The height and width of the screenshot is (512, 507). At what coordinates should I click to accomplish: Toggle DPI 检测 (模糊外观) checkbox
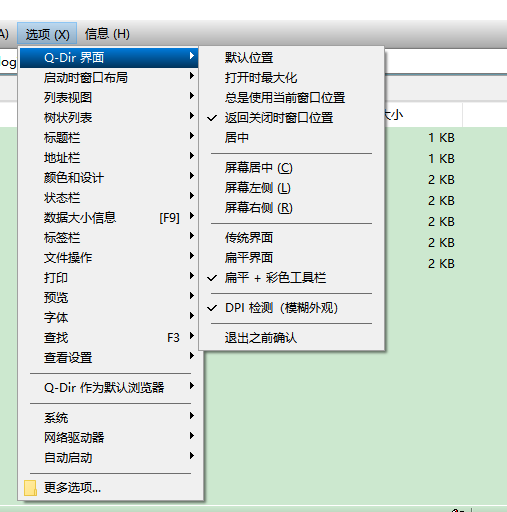[292, 308]
